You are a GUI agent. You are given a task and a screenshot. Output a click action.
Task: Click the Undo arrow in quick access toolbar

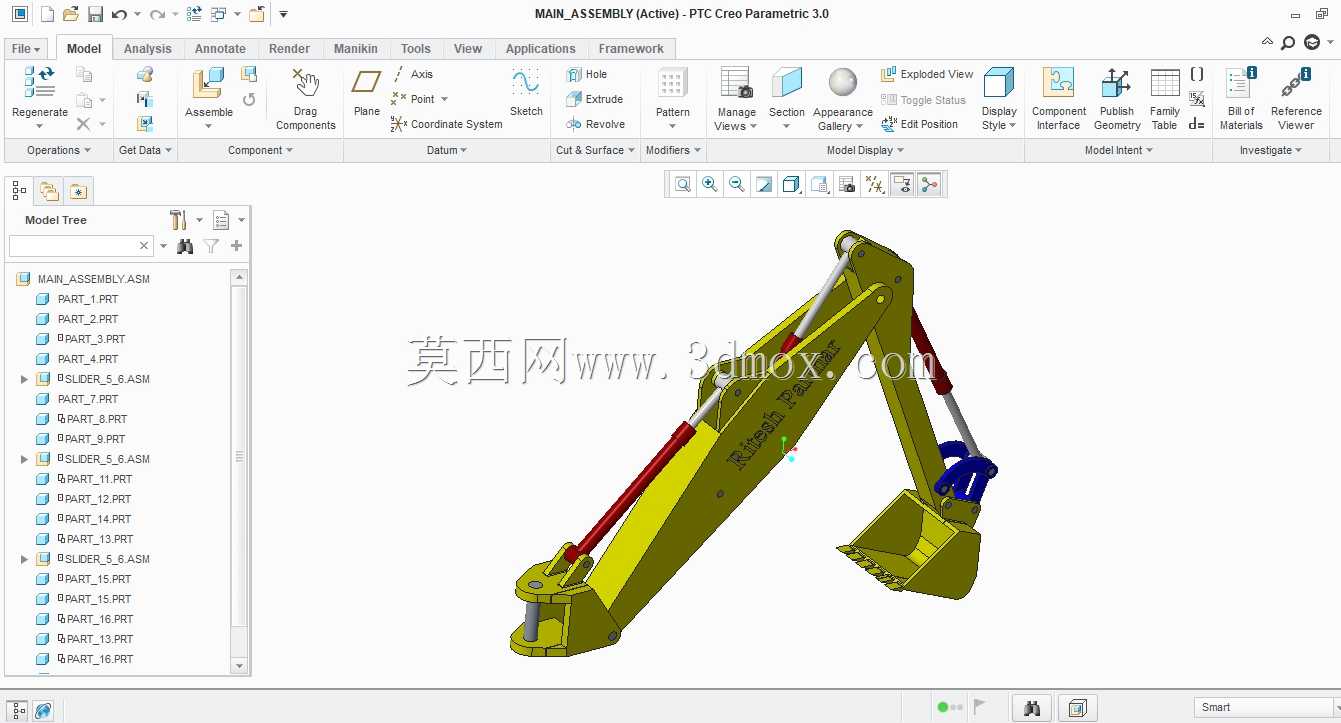pos(119,14)
